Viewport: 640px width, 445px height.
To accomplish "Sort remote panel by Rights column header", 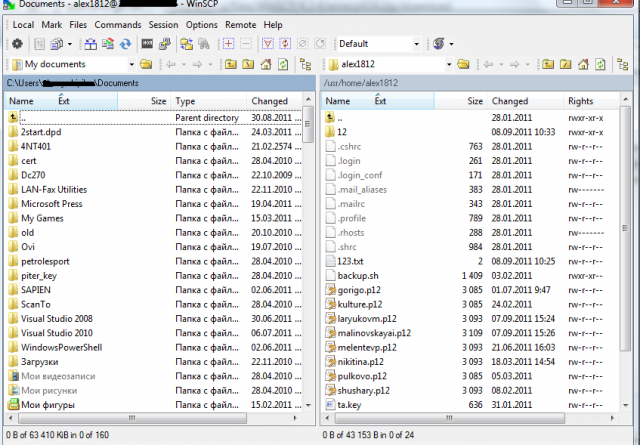I will (x=591, y=101).
